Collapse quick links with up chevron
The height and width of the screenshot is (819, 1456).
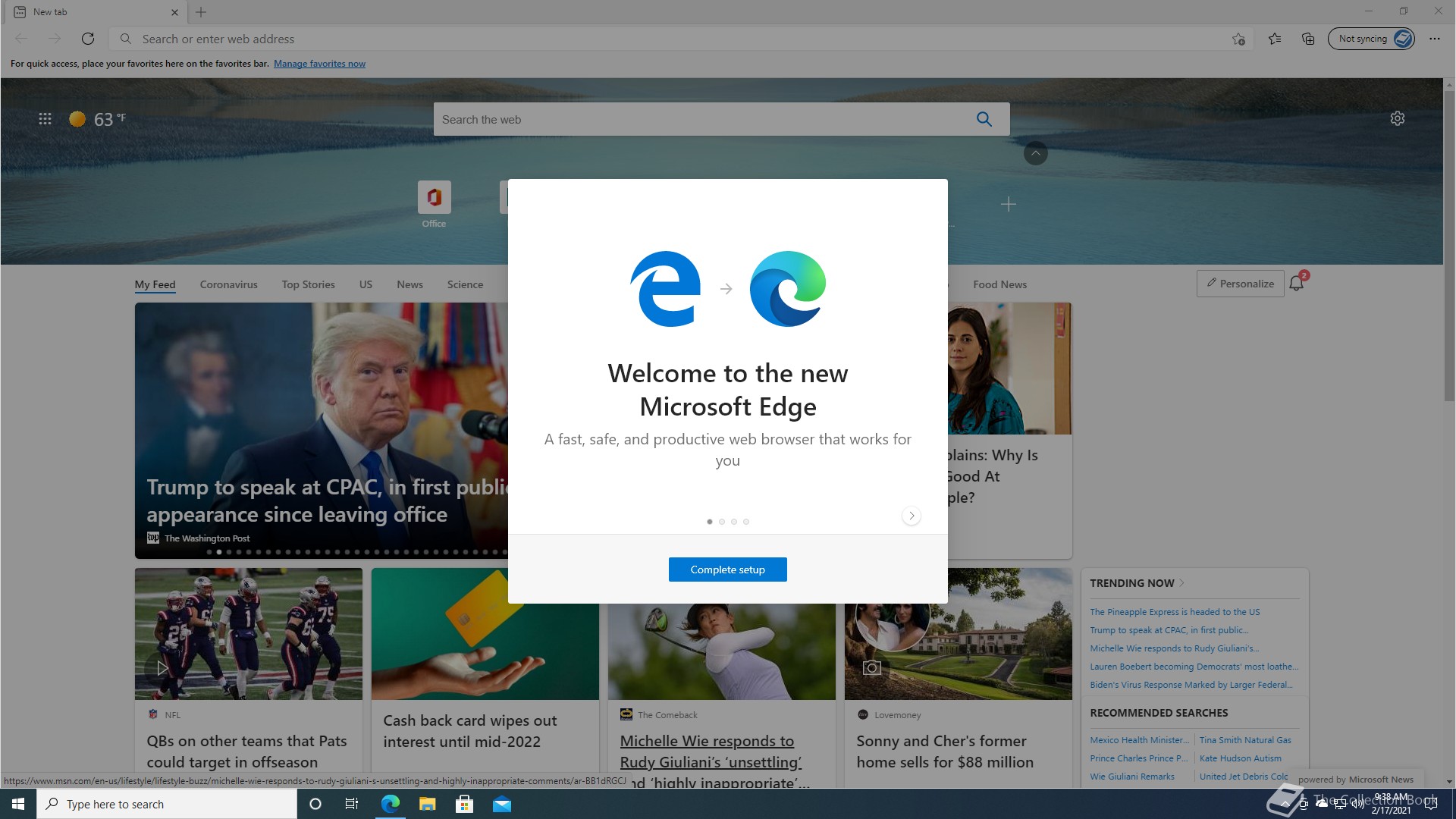tap(1035, 153)
